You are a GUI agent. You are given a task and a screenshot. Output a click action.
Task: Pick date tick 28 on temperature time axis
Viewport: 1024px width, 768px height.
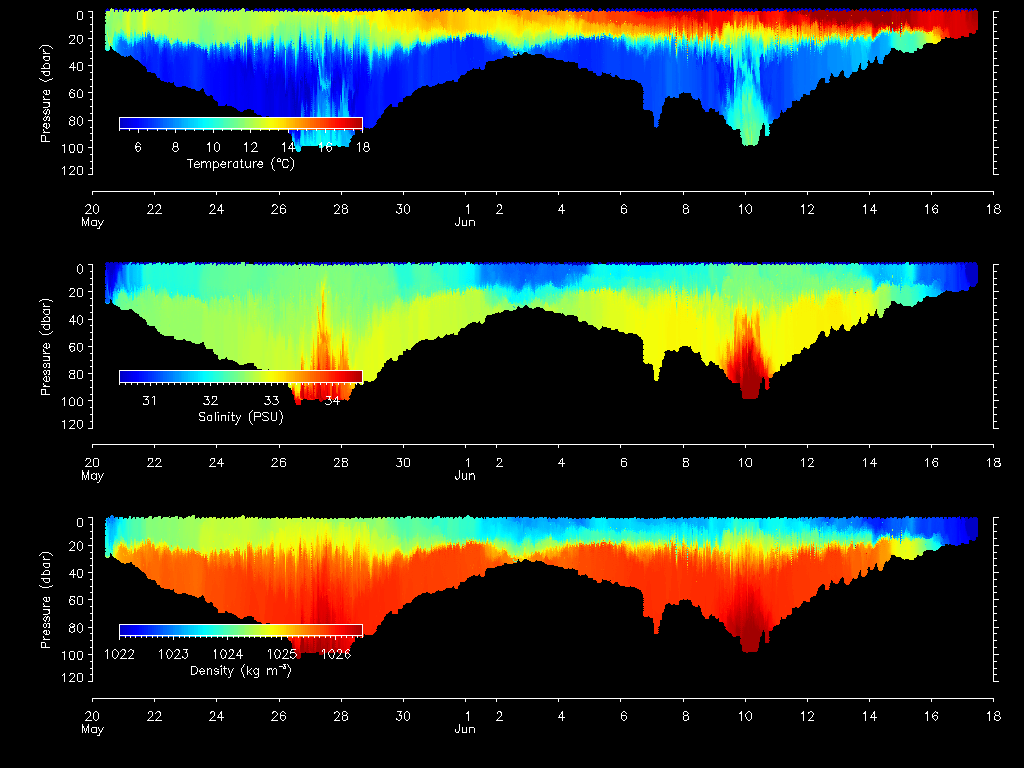(x=341, y=210)
